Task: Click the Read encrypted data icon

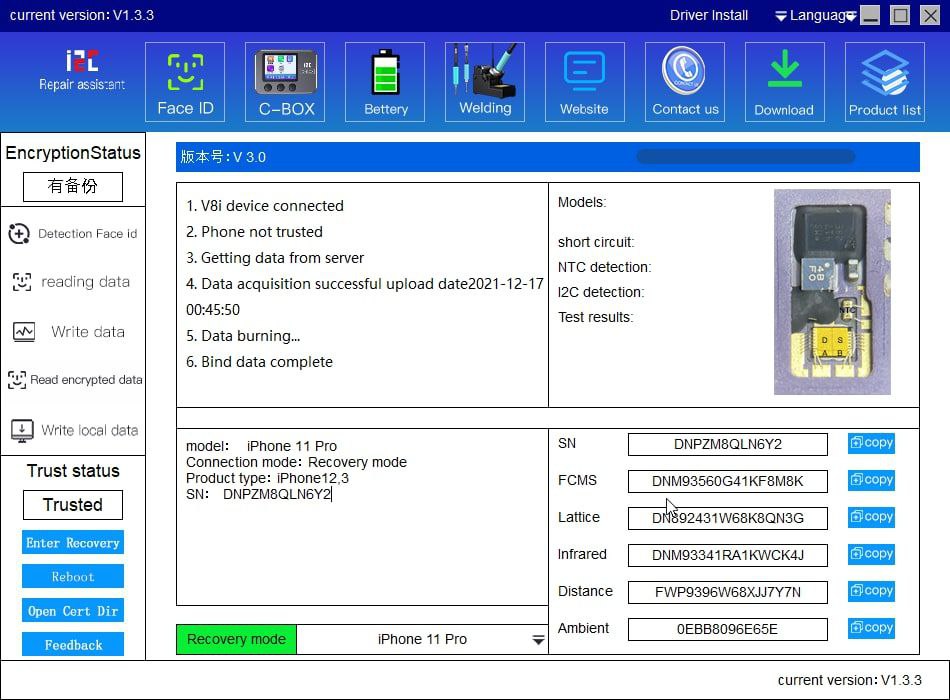Action: 17,379
